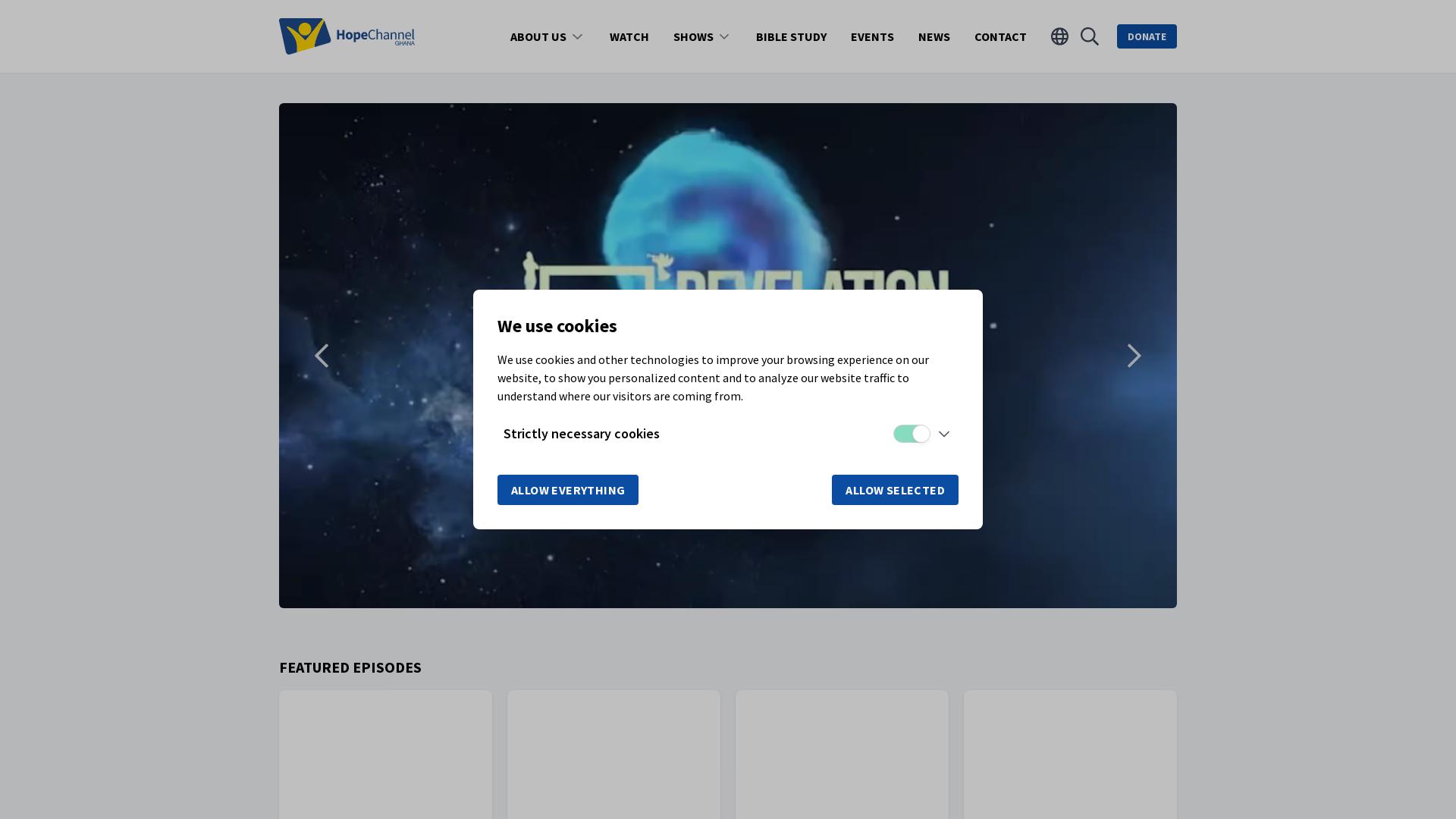Viewport: 1456px width, 819px height.
Task: Toggle the strictly necessary cookies switch
Action: [x=910, y=433]
